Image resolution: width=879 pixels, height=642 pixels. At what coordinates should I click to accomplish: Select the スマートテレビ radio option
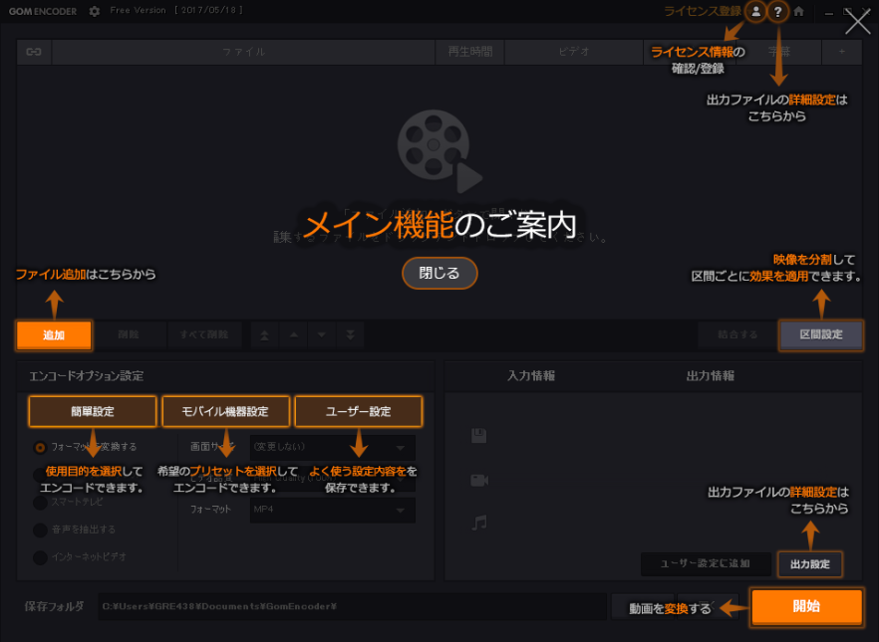(40, 502)
